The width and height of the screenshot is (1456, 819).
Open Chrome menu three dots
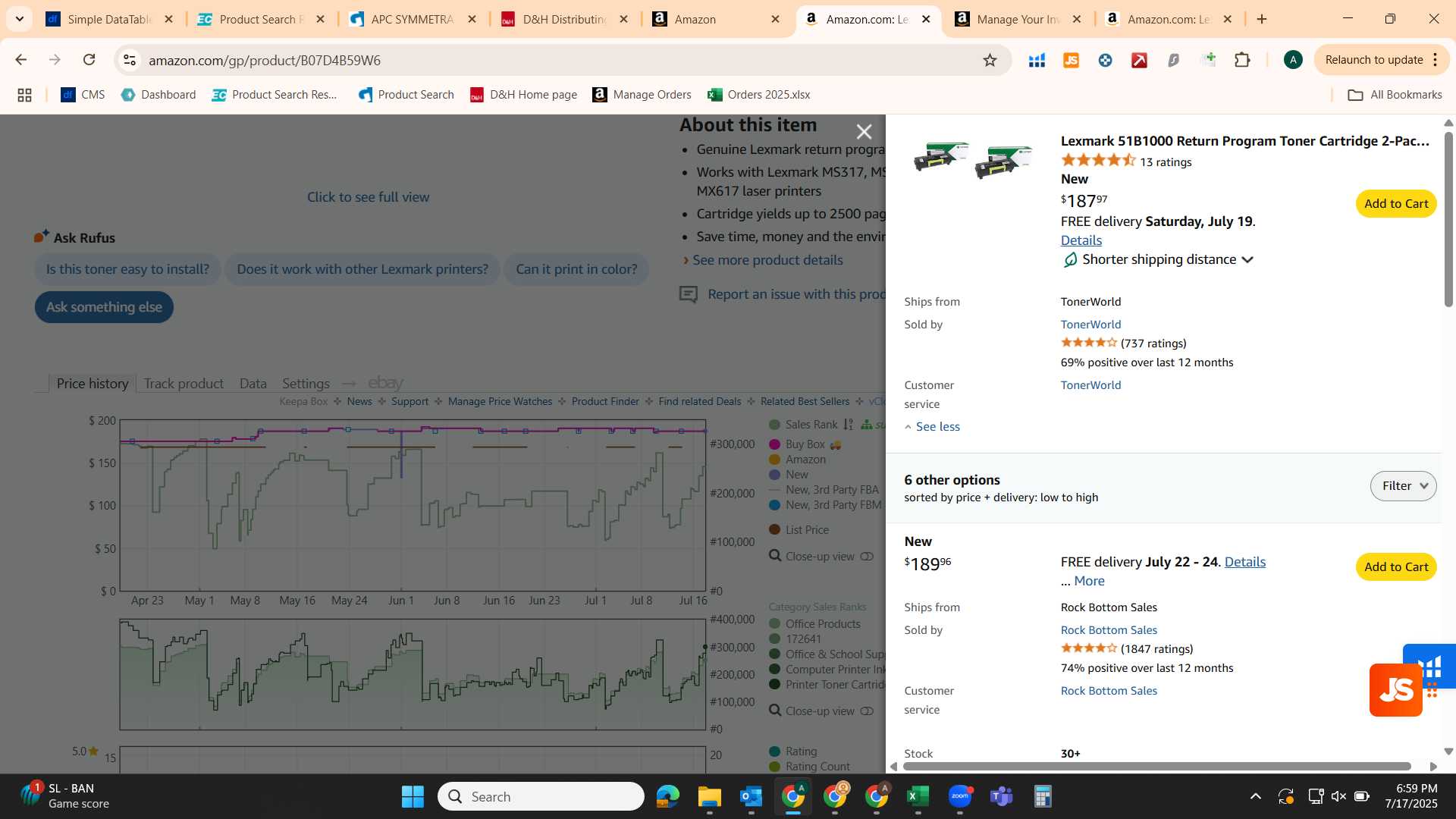(x=1436, y=60)
